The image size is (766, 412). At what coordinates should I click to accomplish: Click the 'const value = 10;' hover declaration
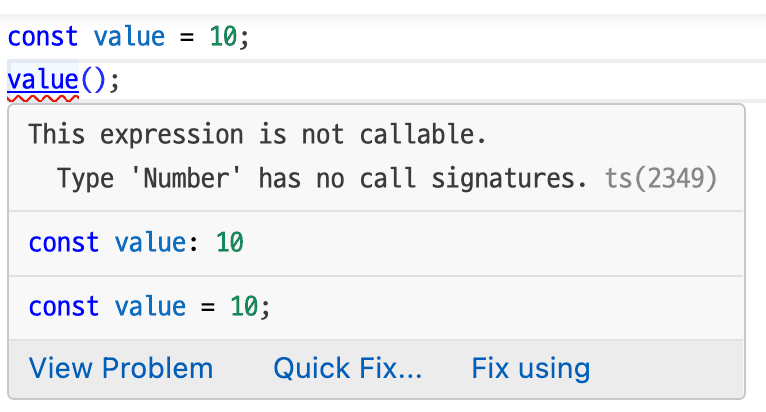pyautogui.click(x=150, y=306)
